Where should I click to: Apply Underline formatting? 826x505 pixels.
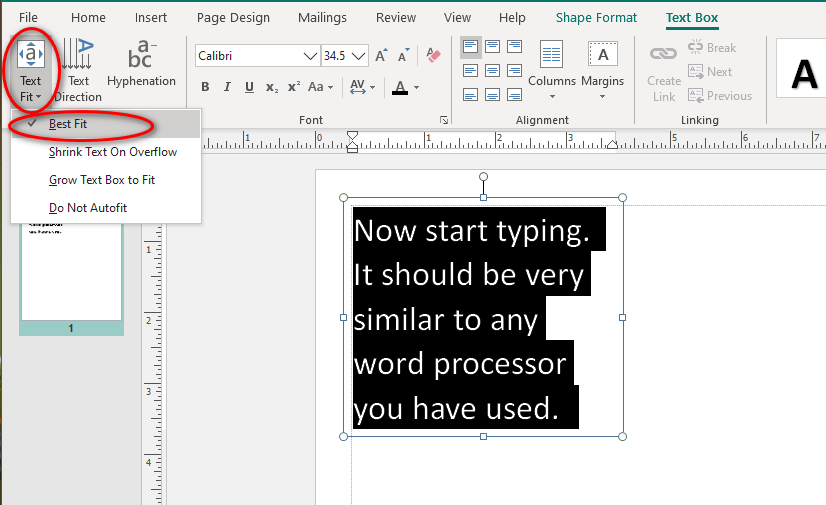[249, 87]
